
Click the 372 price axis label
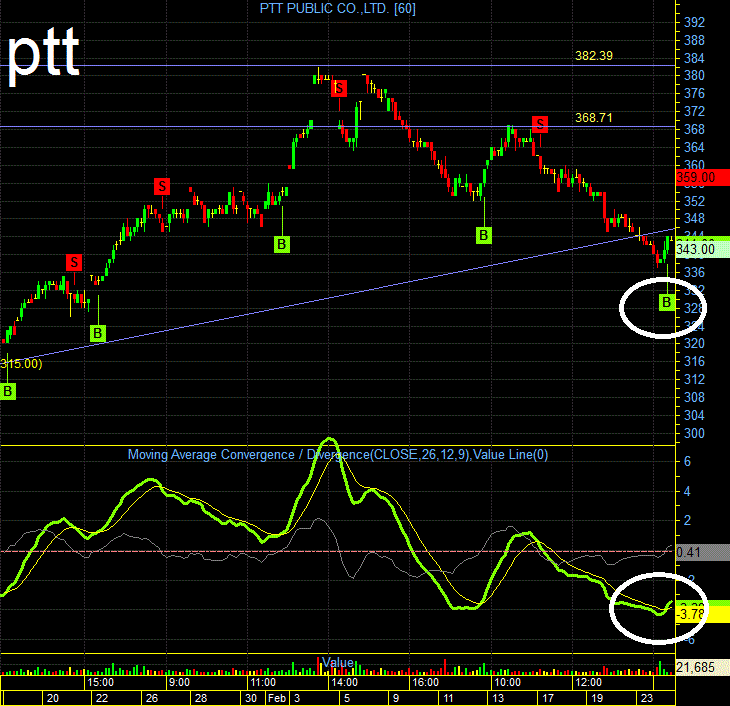(x=694, y=112)
